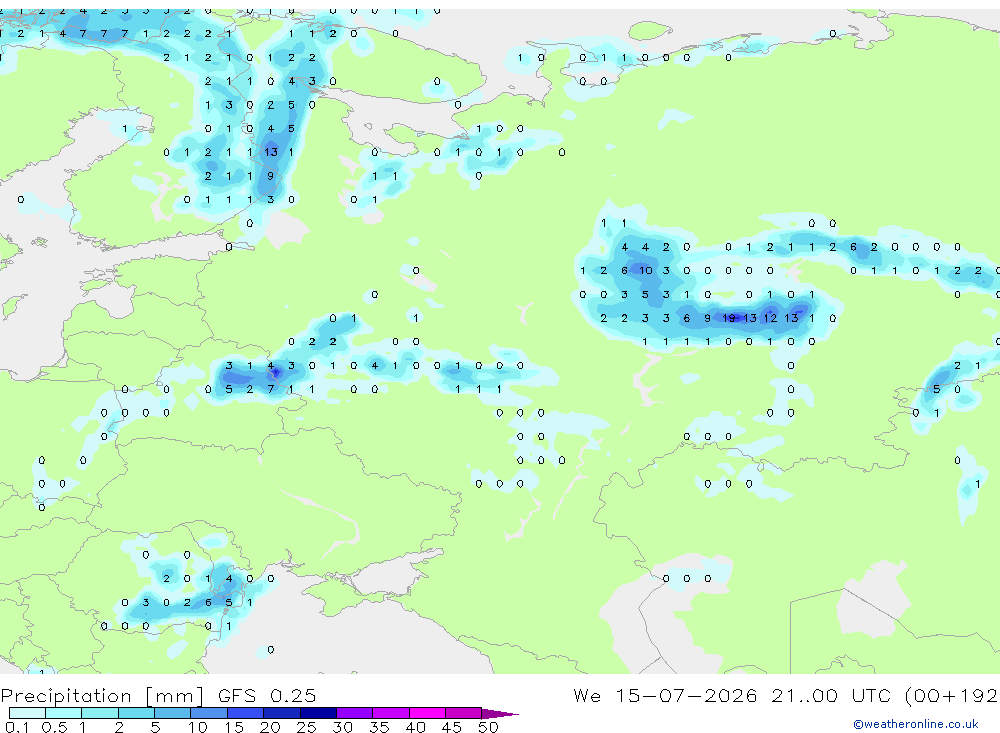Pick the legend swatch between 10 and 15
Viewport: 1000px width, 733px height.
click(x=209, y=713)
